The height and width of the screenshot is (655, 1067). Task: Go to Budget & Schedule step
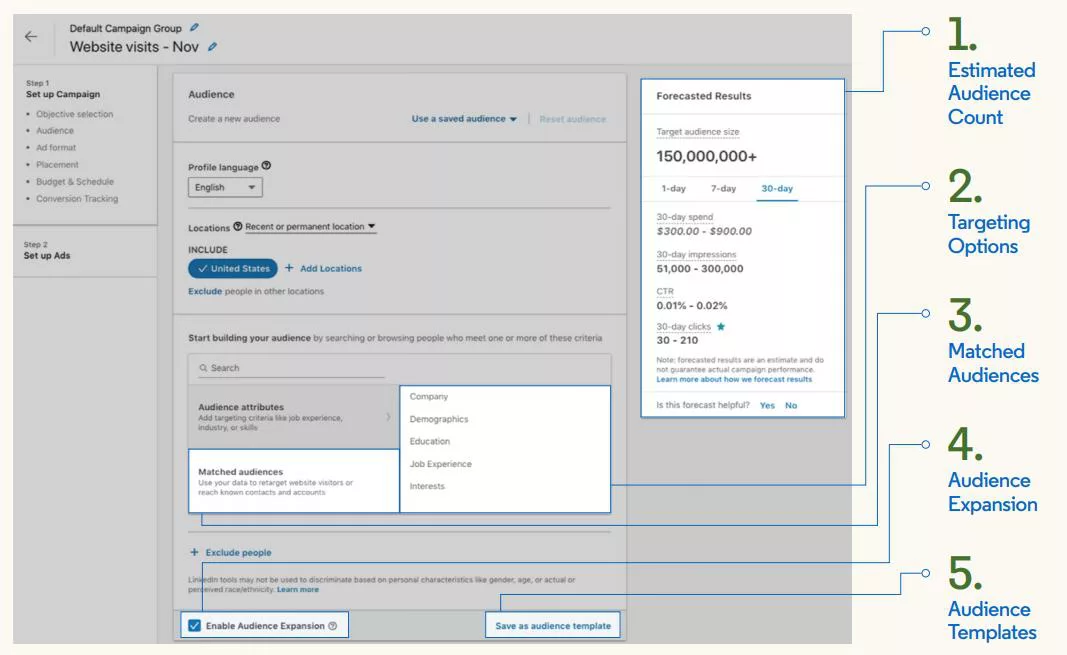(75, 182)
